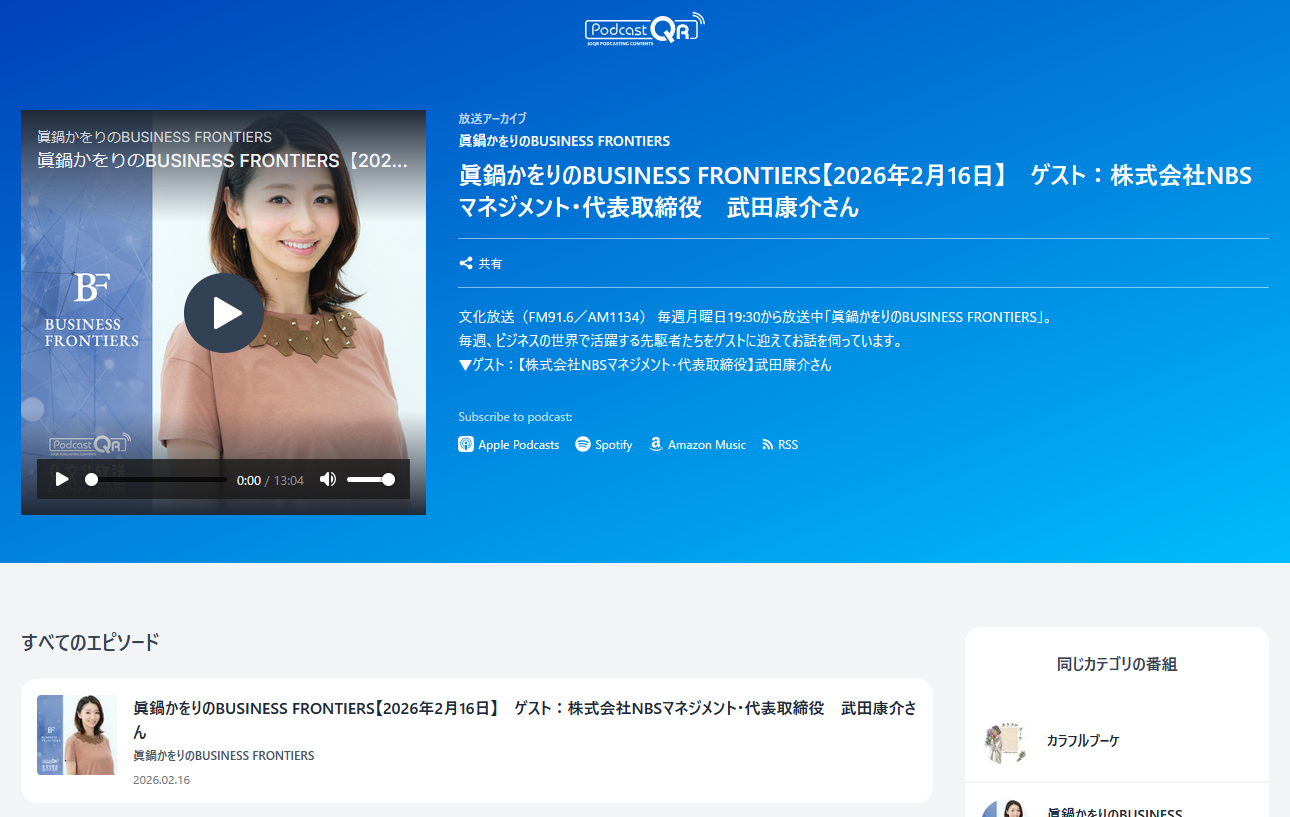Viewport: 1290px width, 817px height.
Task: Open the Spotify icon link
Action: [583, 444]
